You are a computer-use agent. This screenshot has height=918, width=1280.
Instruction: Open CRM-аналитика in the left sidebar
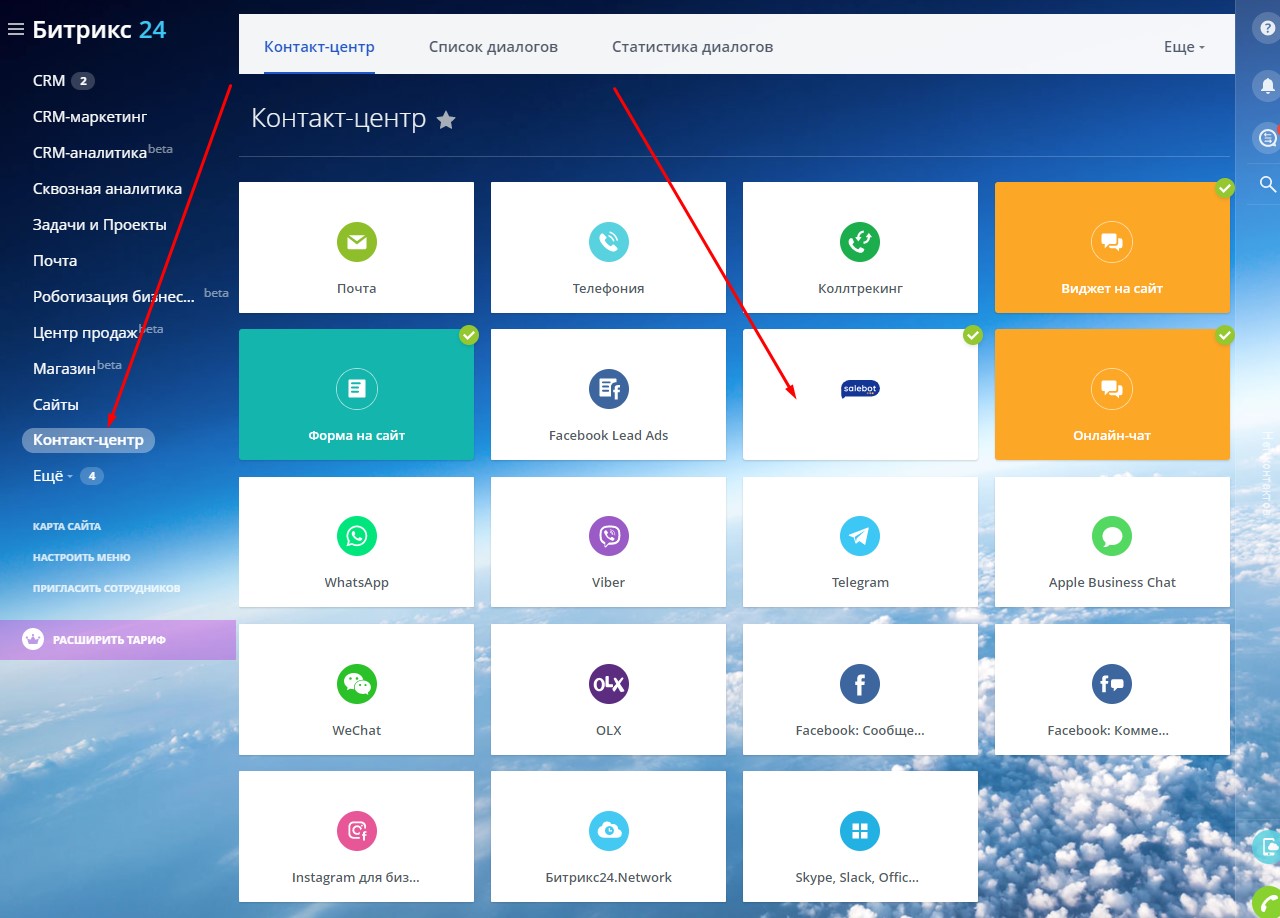(90, 153)
